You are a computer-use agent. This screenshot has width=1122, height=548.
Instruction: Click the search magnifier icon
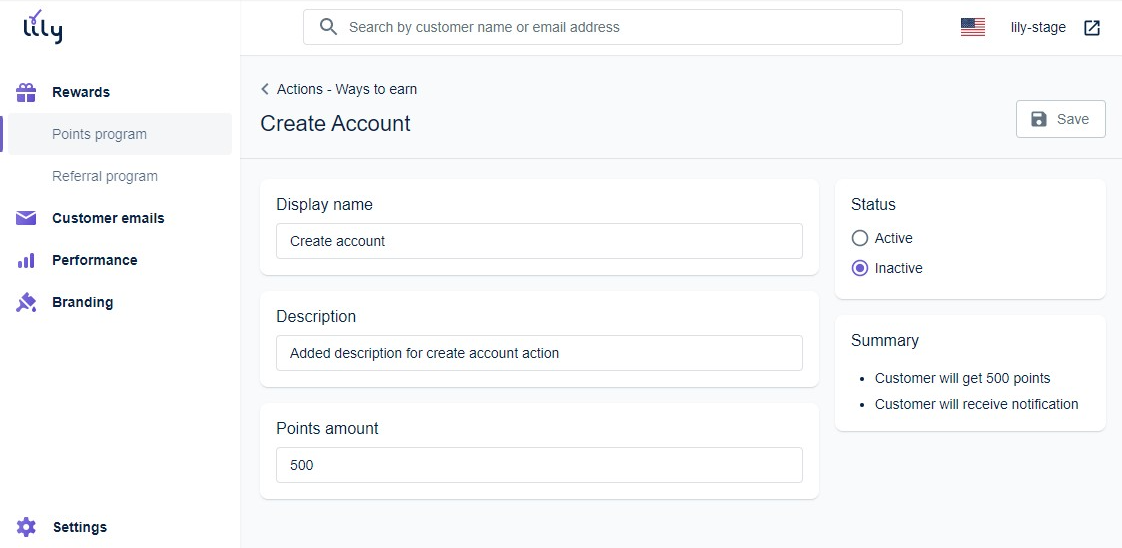[328, 27]
